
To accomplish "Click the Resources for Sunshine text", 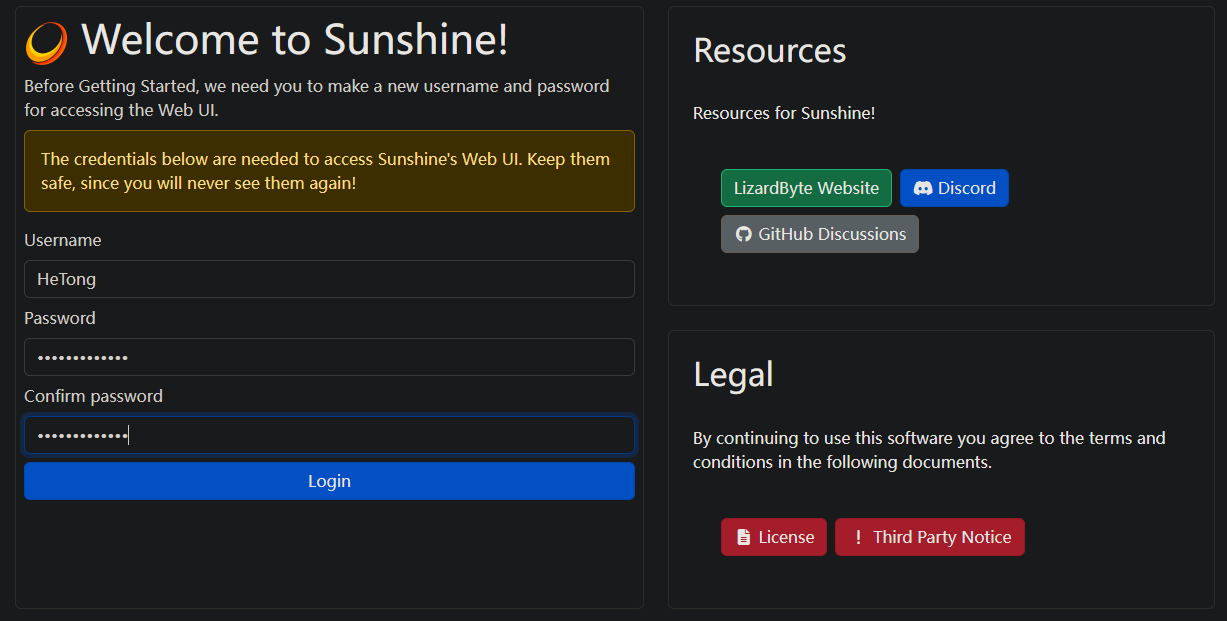I will pos(784,113).
